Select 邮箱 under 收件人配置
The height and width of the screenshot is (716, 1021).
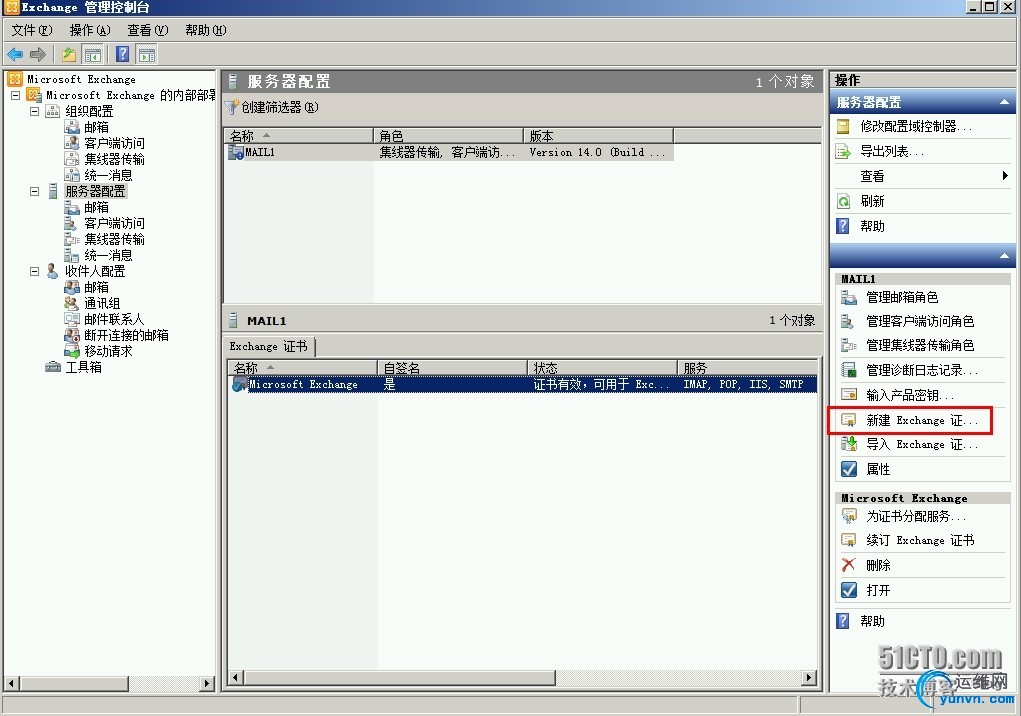pos(96,287)
